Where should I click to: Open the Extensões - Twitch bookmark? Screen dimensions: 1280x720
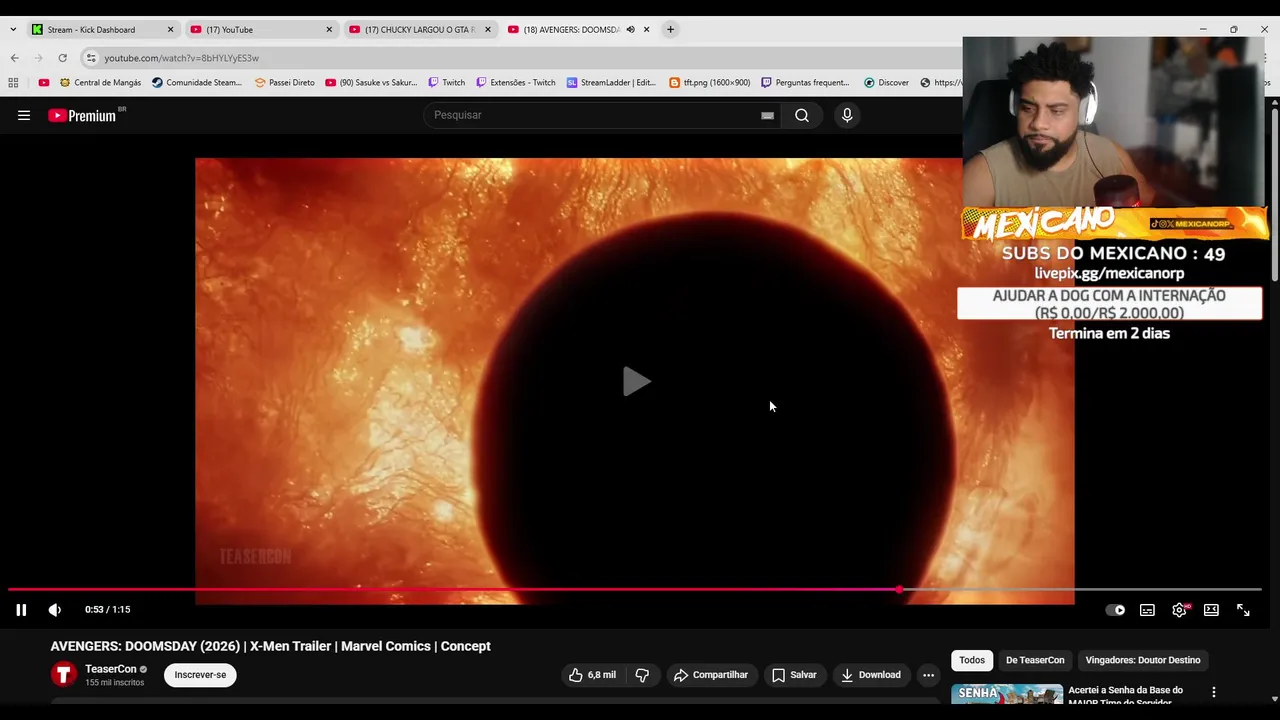tap(515, 83)
